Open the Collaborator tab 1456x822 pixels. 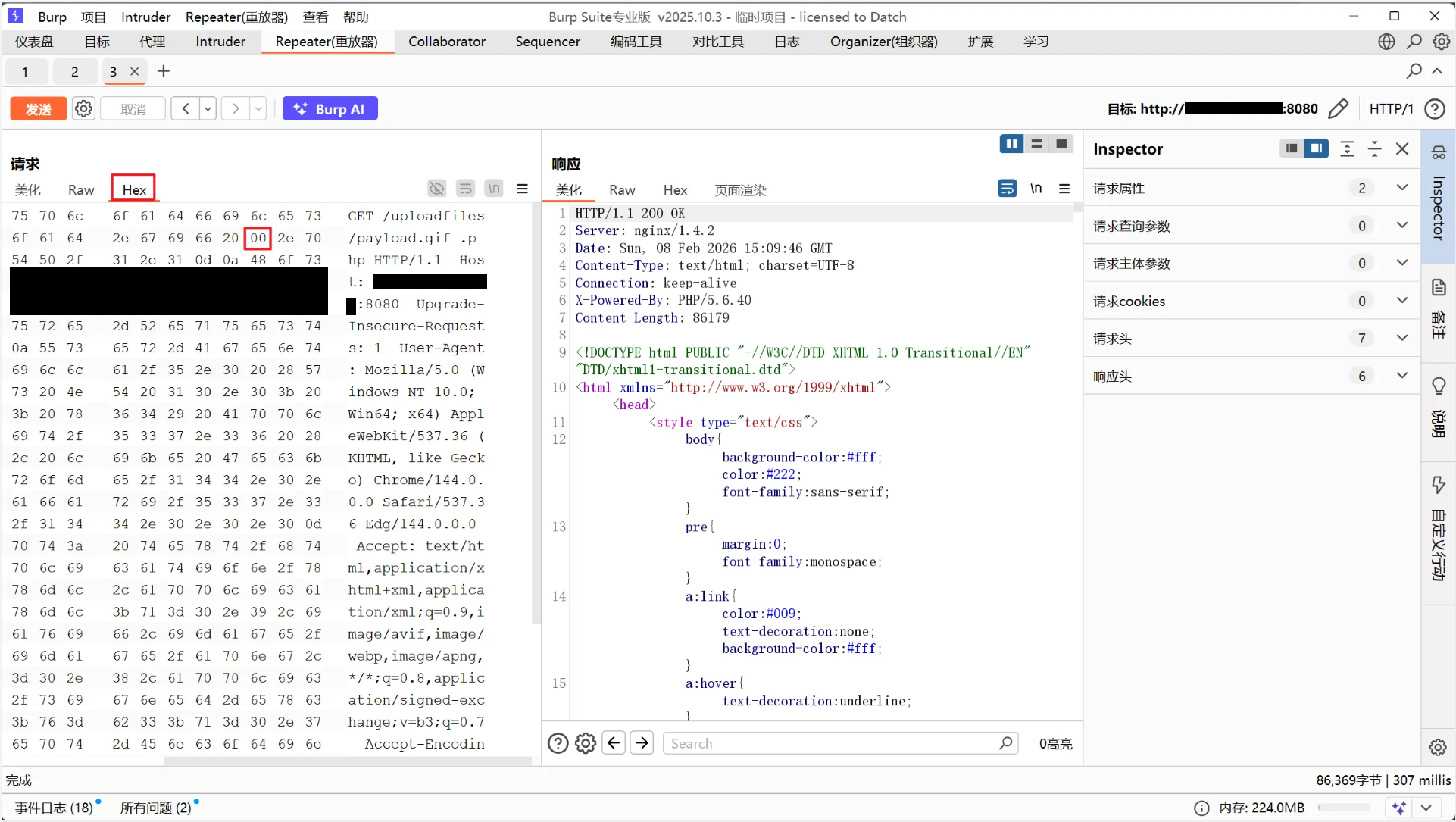(x=446, y=42)
